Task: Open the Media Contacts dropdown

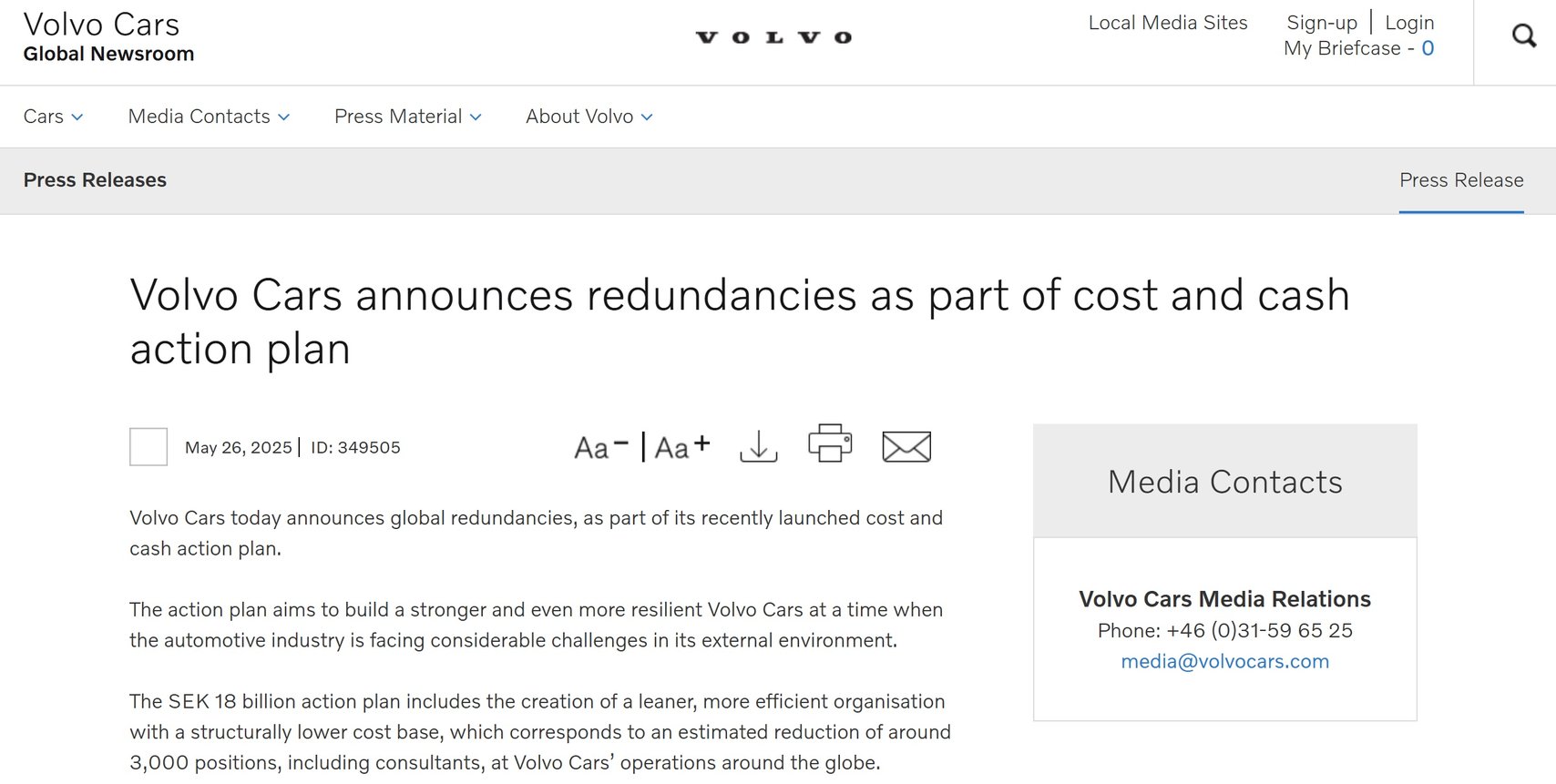Action: click(x=209, y=117)
